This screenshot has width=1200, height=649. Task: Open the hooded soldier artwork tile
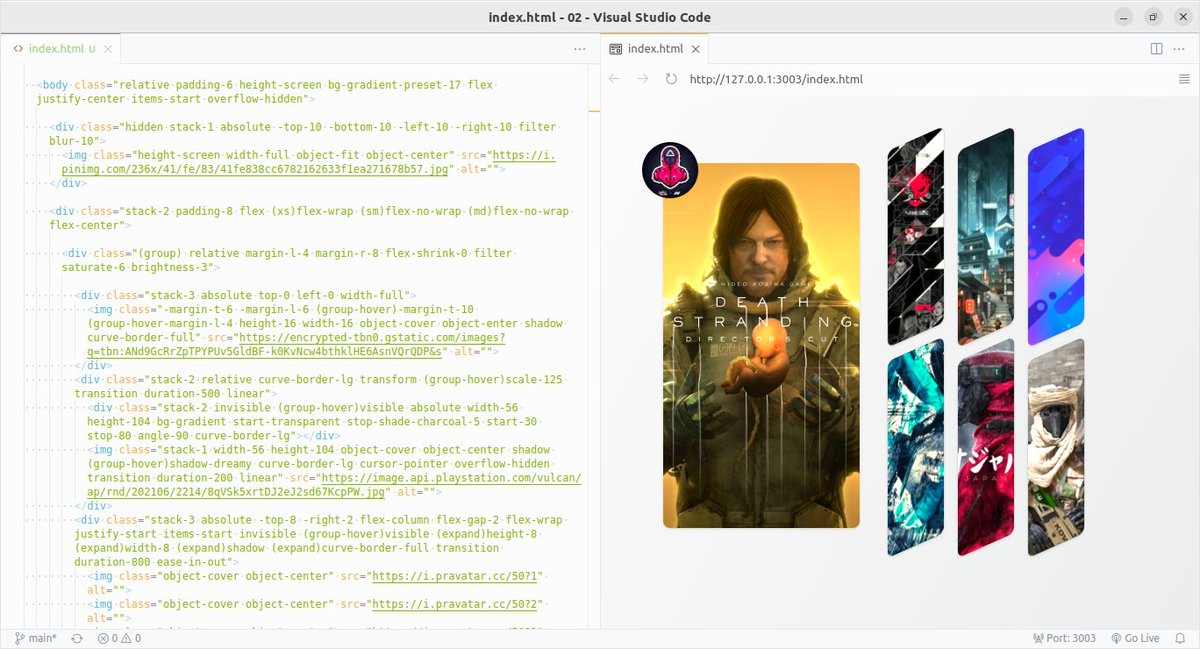pos(1056,447)
